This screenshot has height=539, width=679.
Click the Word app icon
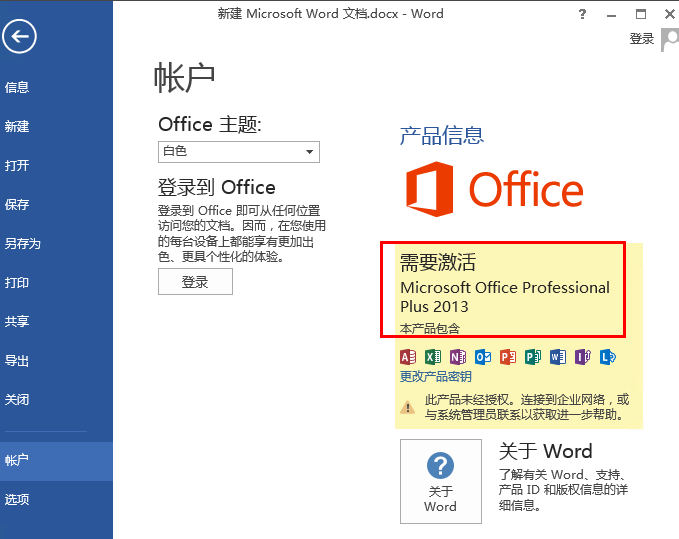coord(558,357)
